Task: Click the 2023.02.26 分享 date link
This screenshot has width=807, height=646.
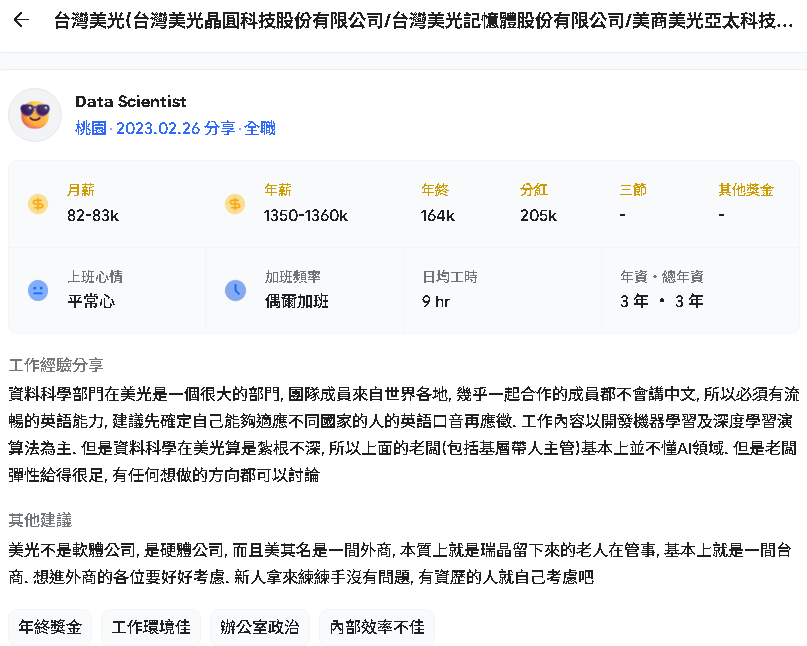Action: [x=176, y=128]
